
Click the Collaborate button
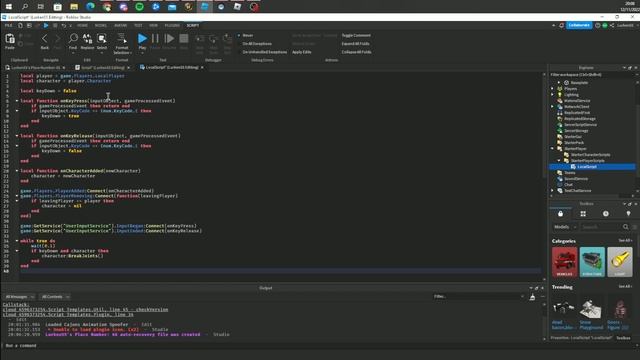point(579,25)
